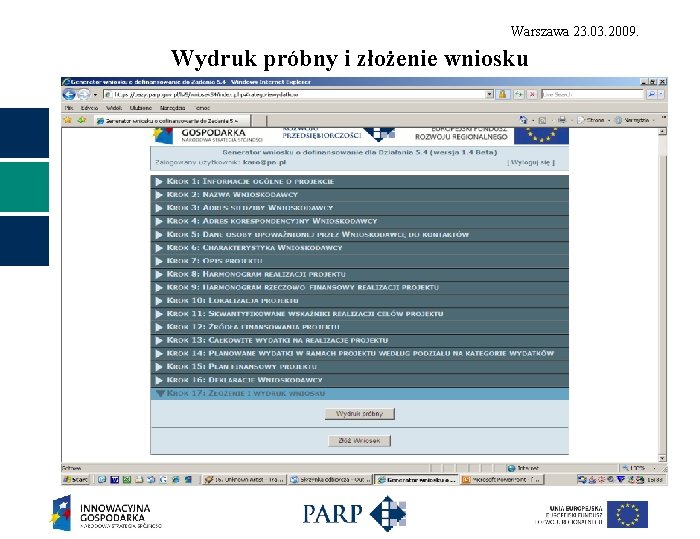Switch to Generator wniosku taskbar button
700x539 pixels.
[x=417, y=480]
